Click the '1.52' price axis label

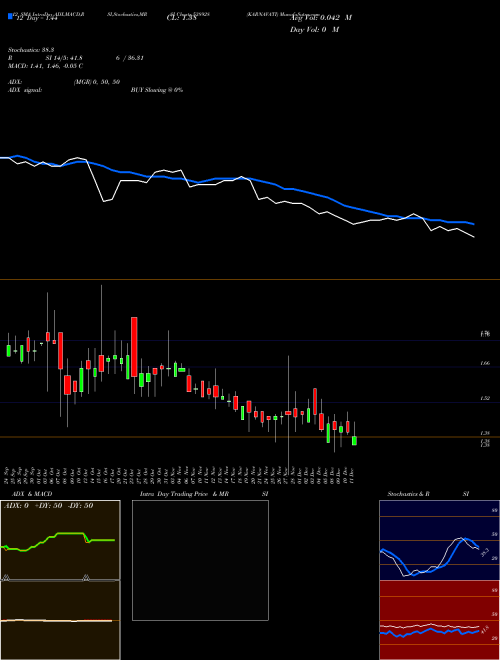(x=484, y=398)
